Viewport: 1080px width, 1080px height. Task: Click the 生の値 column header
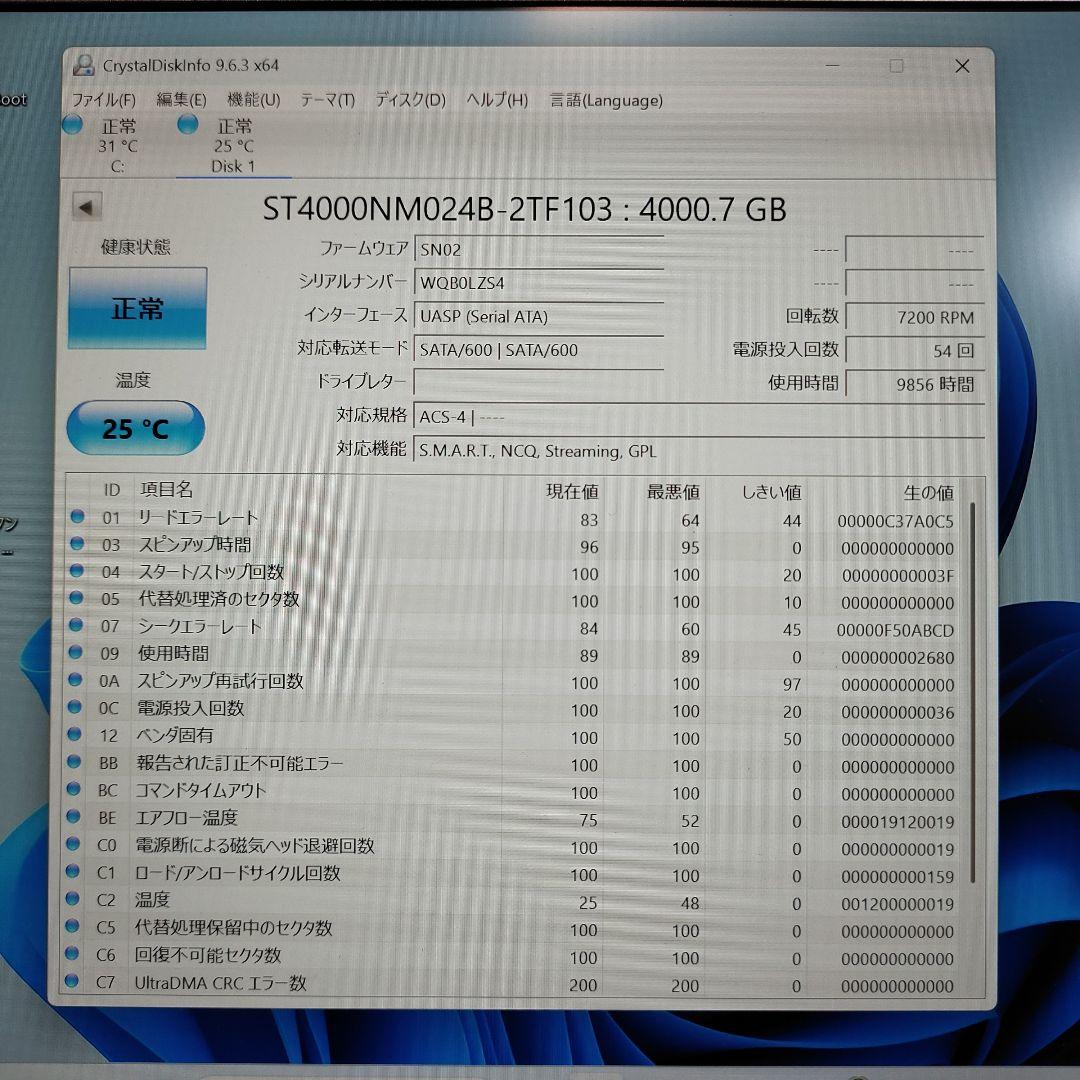pyautogui.click(x=928, y=492)
